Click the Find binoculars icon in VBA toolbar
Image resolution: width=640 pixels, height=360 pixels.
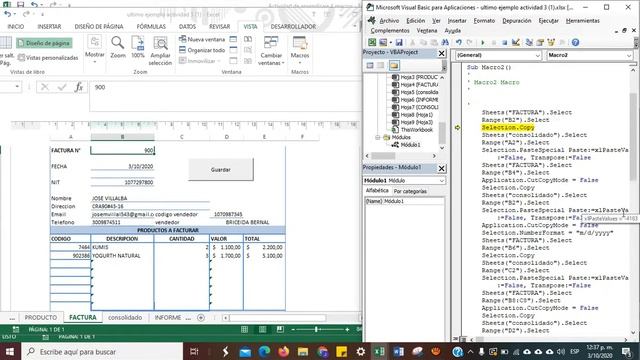click(x=445, y=42)
